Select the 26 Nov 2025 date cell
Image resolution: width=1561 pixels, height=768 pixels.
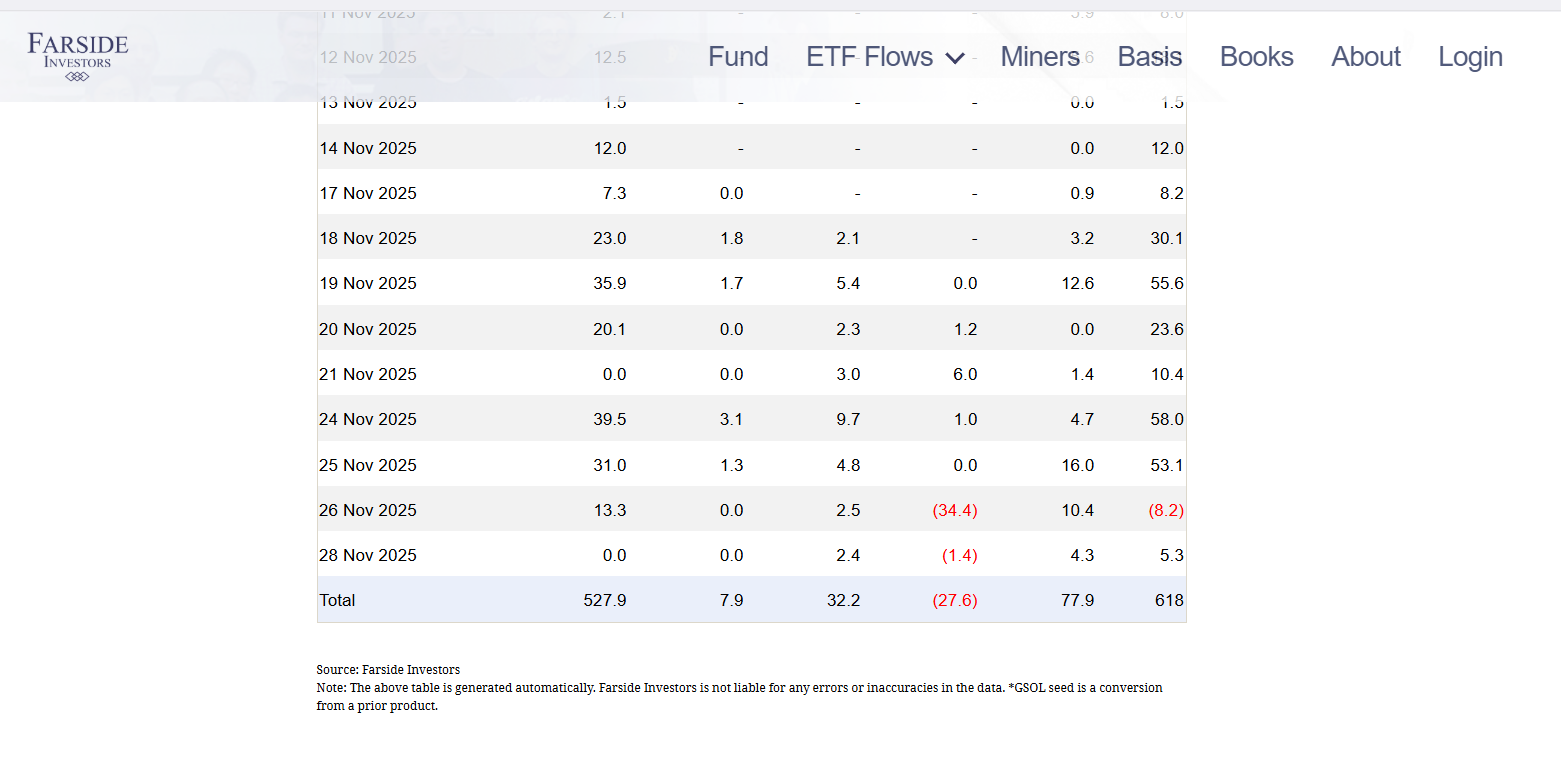(368, 510)
